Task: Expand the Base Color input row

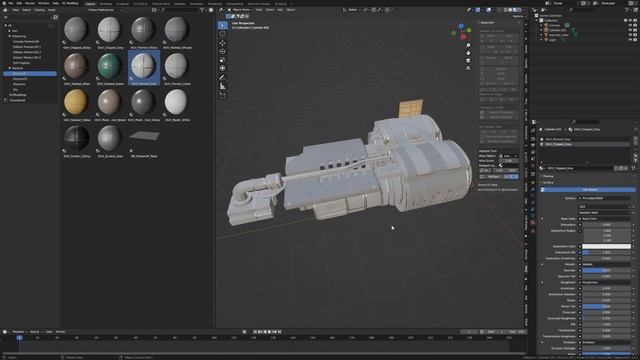Action: click(x=542, y=219)
